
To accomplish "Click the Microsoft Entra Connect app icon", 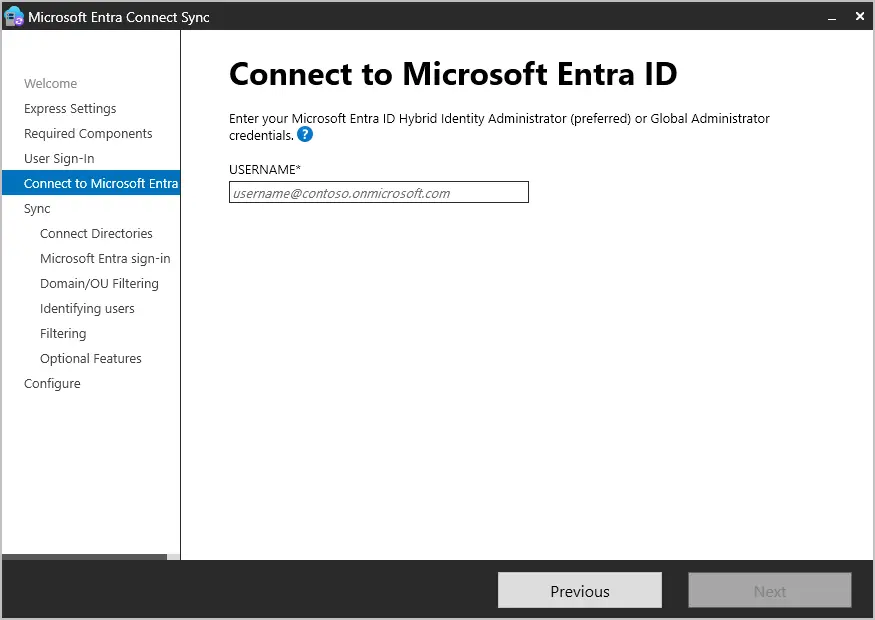I will [14, 17].
